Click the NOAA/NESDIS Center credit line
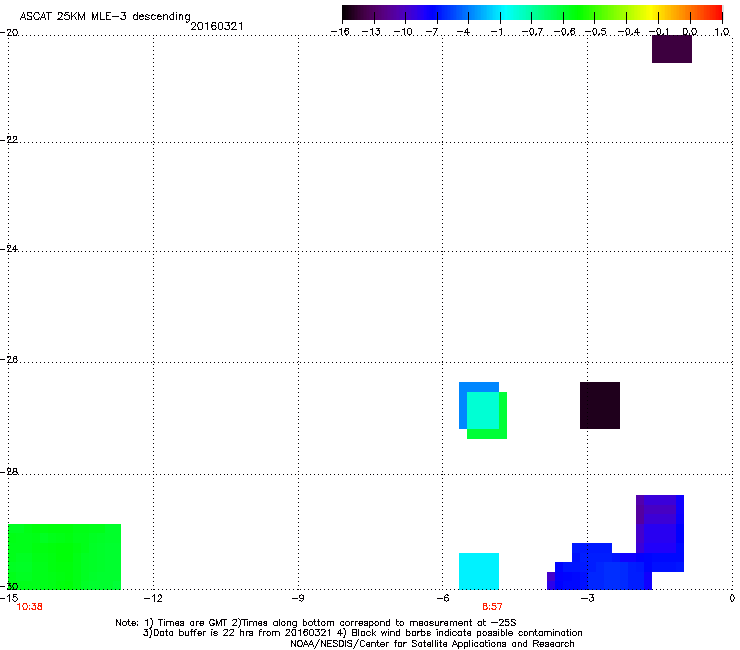This screenshot has height=650, width=740. [x=432, y=644]
